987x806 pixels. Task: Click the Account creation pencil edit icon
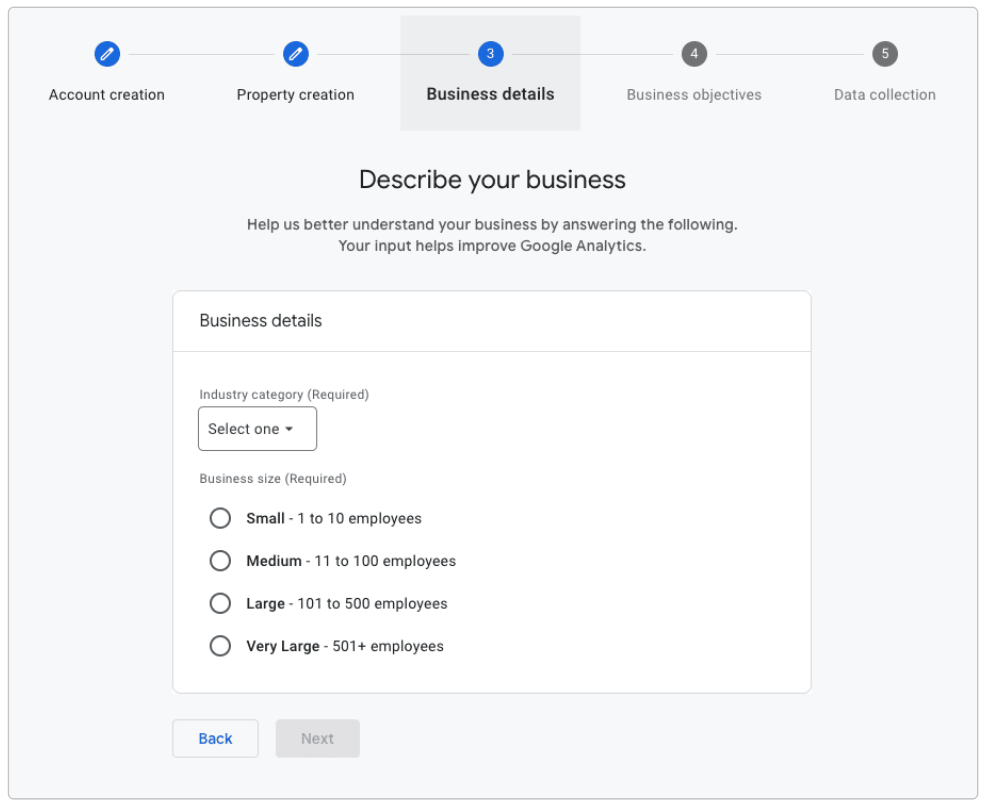(107, 54)
